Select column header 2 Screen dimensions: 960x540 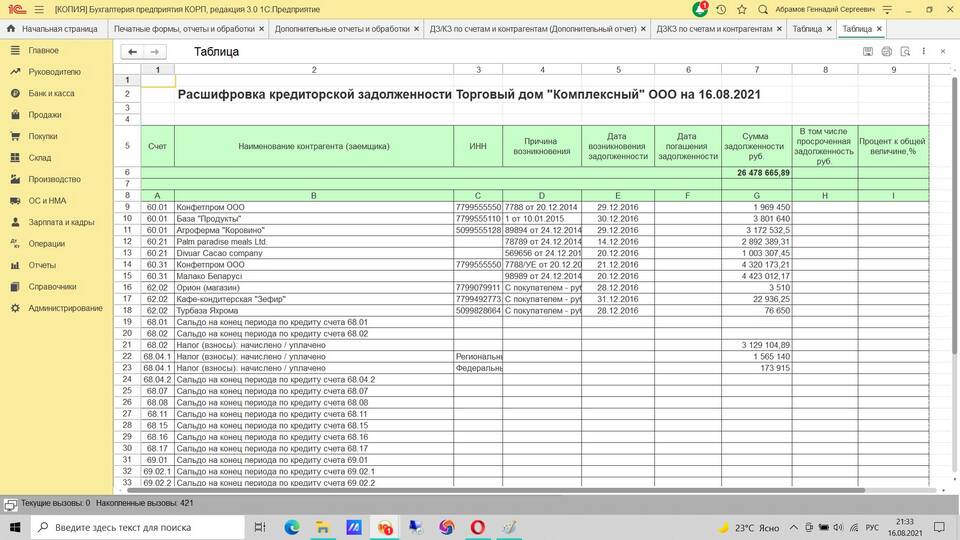point(314,70)
